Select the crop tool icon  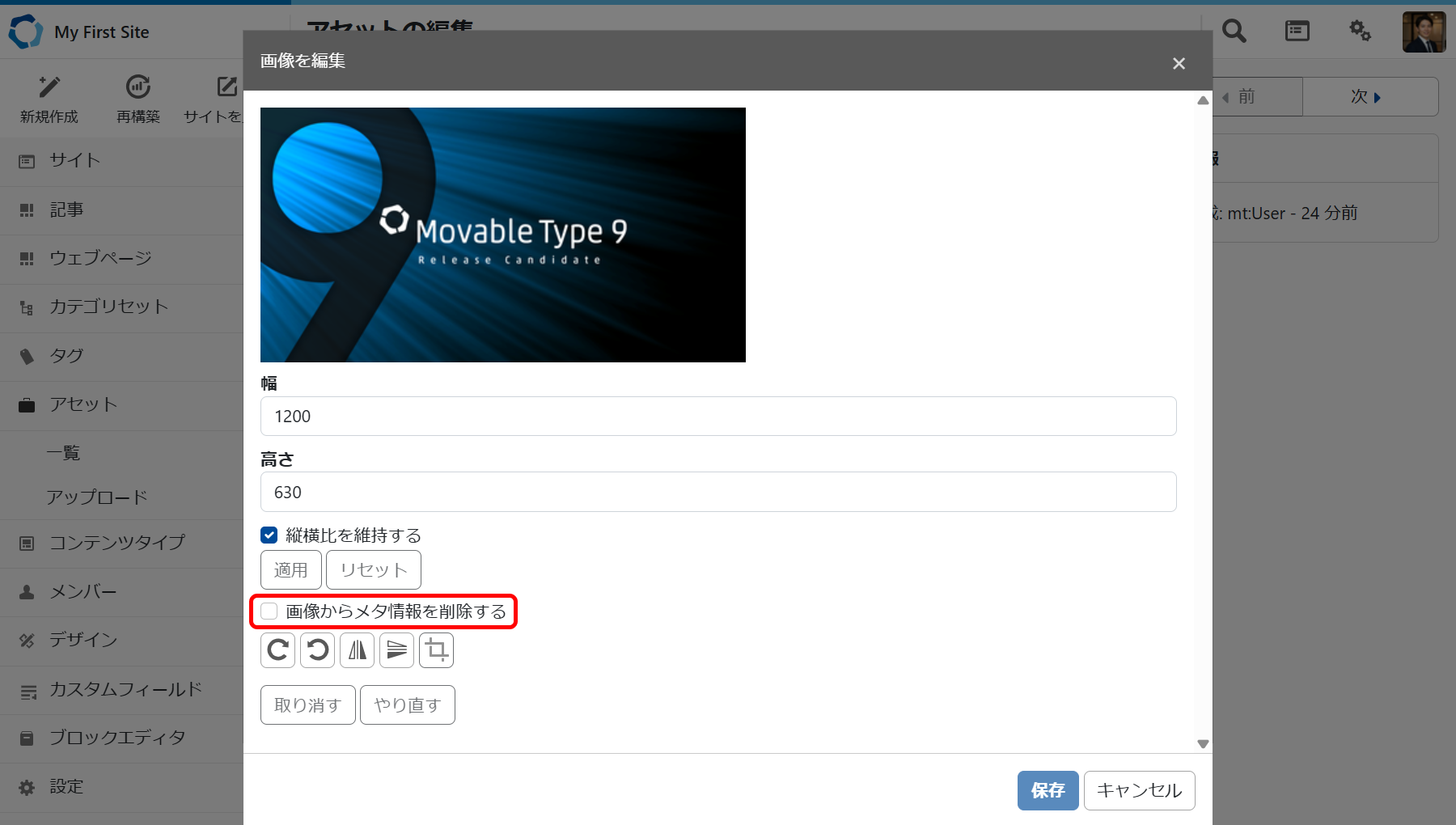tap(436, 650)
